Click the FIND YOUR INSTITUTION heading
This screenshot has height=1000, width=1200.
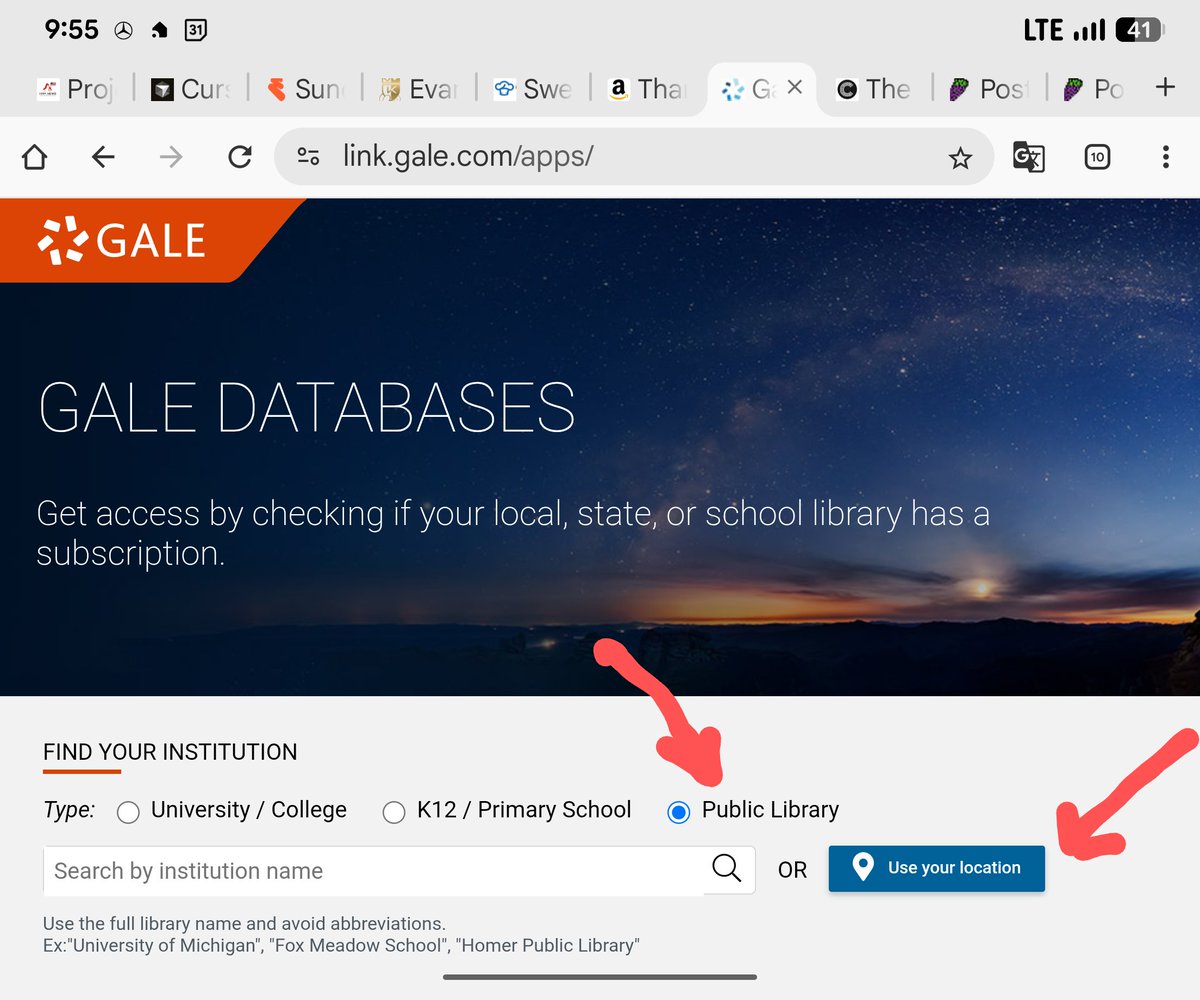pyautogui.click(x=170, y=752)
